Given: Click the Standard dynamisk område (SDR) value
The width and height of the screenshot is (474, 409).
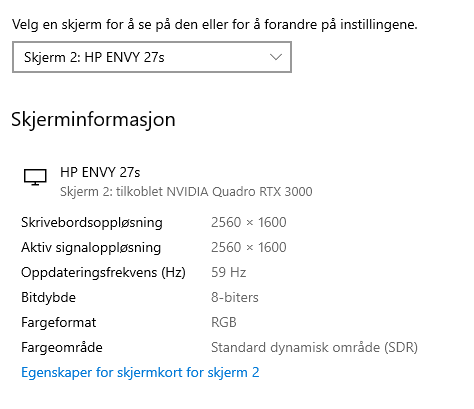Looking at the screenshot, I should point(314,348).
